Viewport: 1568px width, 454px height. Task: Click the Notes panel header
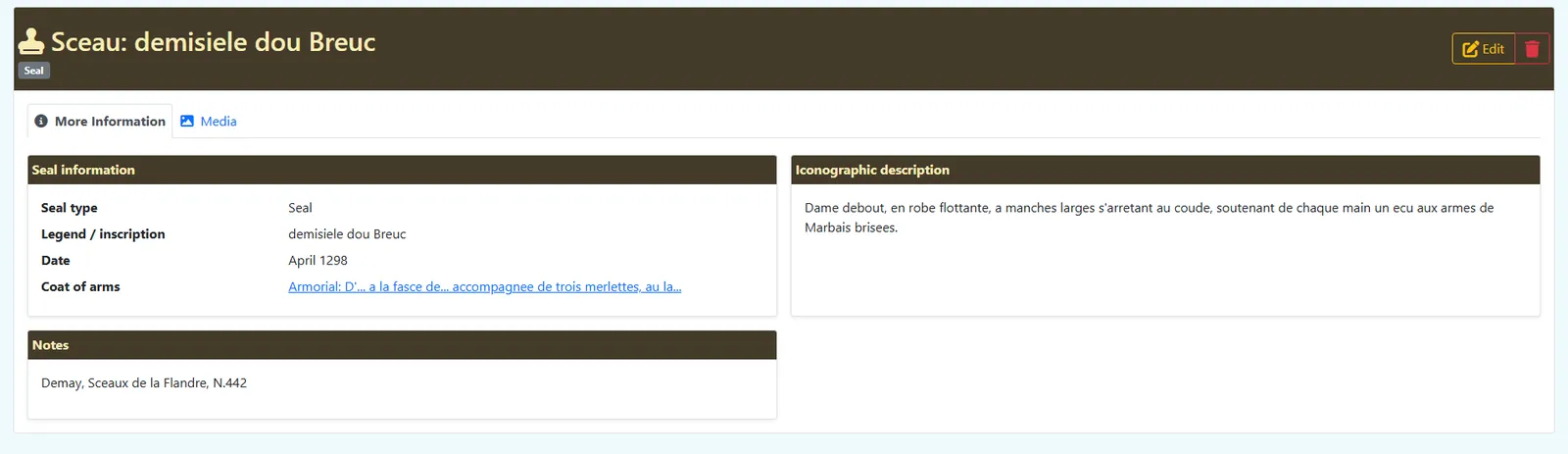[x=402, y=345]
